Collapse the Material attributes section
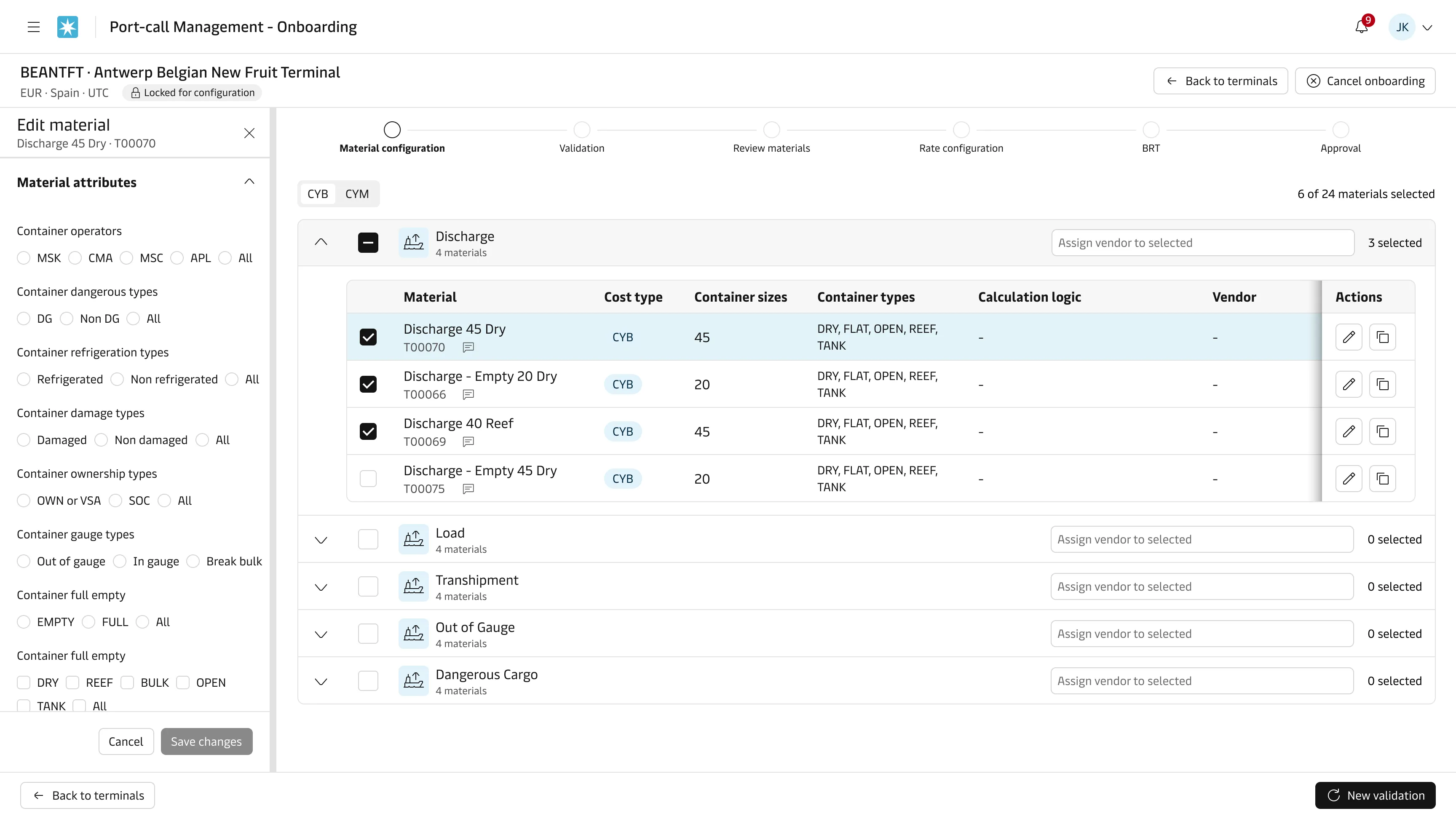 tap(249, 182)
